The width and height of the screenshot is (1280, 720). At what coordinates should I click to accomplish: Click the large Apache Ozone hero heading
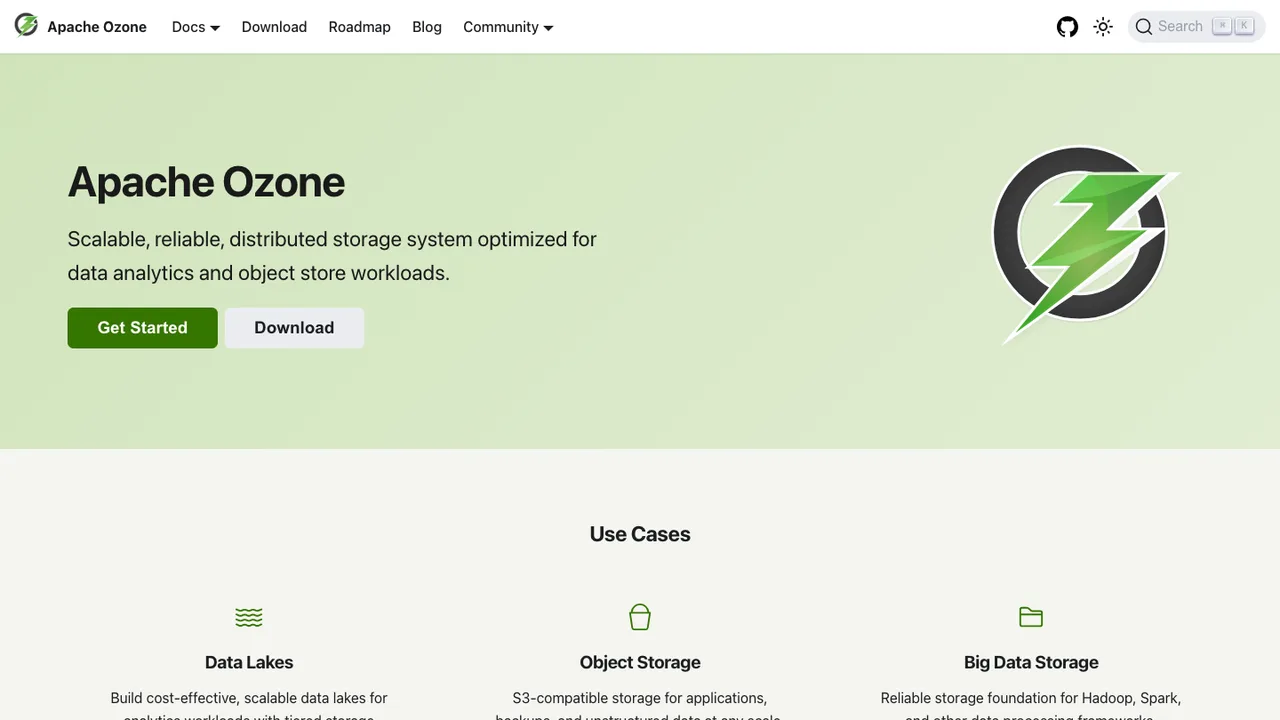[x=206, y=182]
